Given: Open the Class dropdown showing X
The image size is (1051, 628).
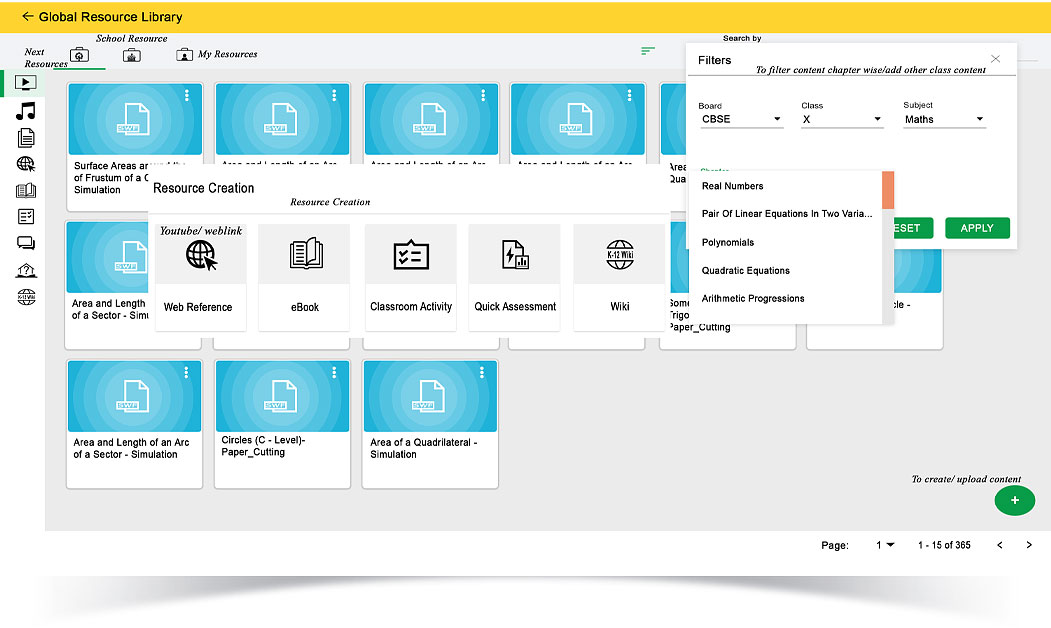Looking at the screenshot, I should (842, 119).
